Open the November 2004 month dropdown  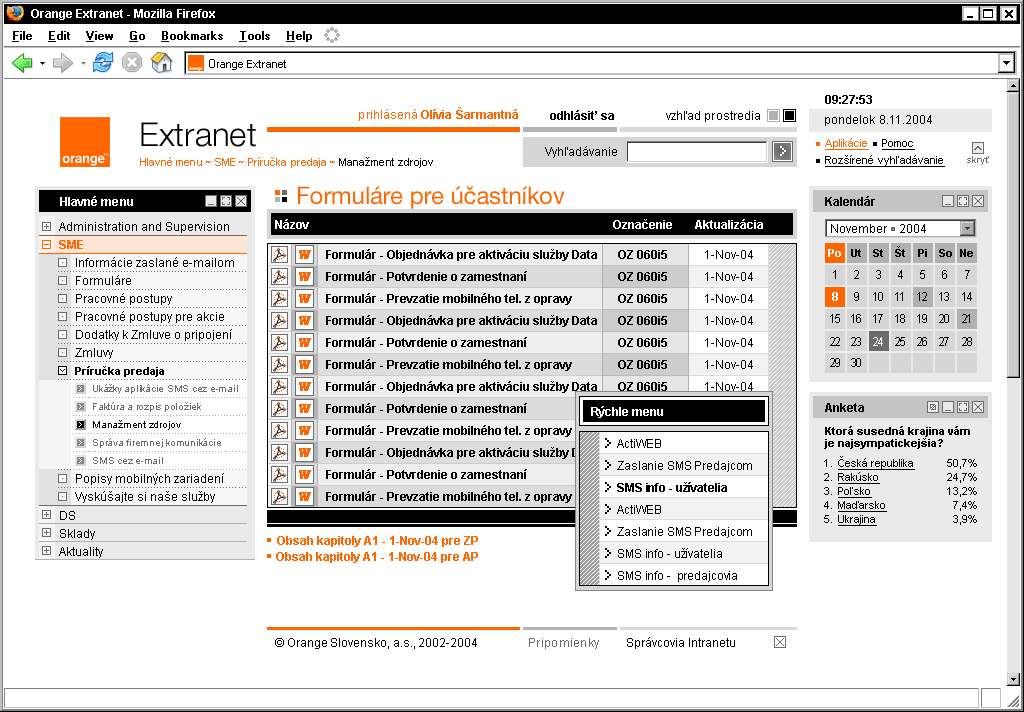(967, 228)
